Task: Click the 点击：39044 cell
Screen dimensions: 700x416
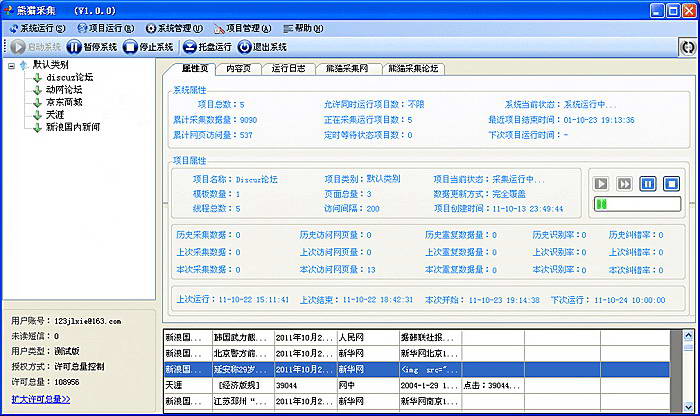Action: click(x=493, y=385)
